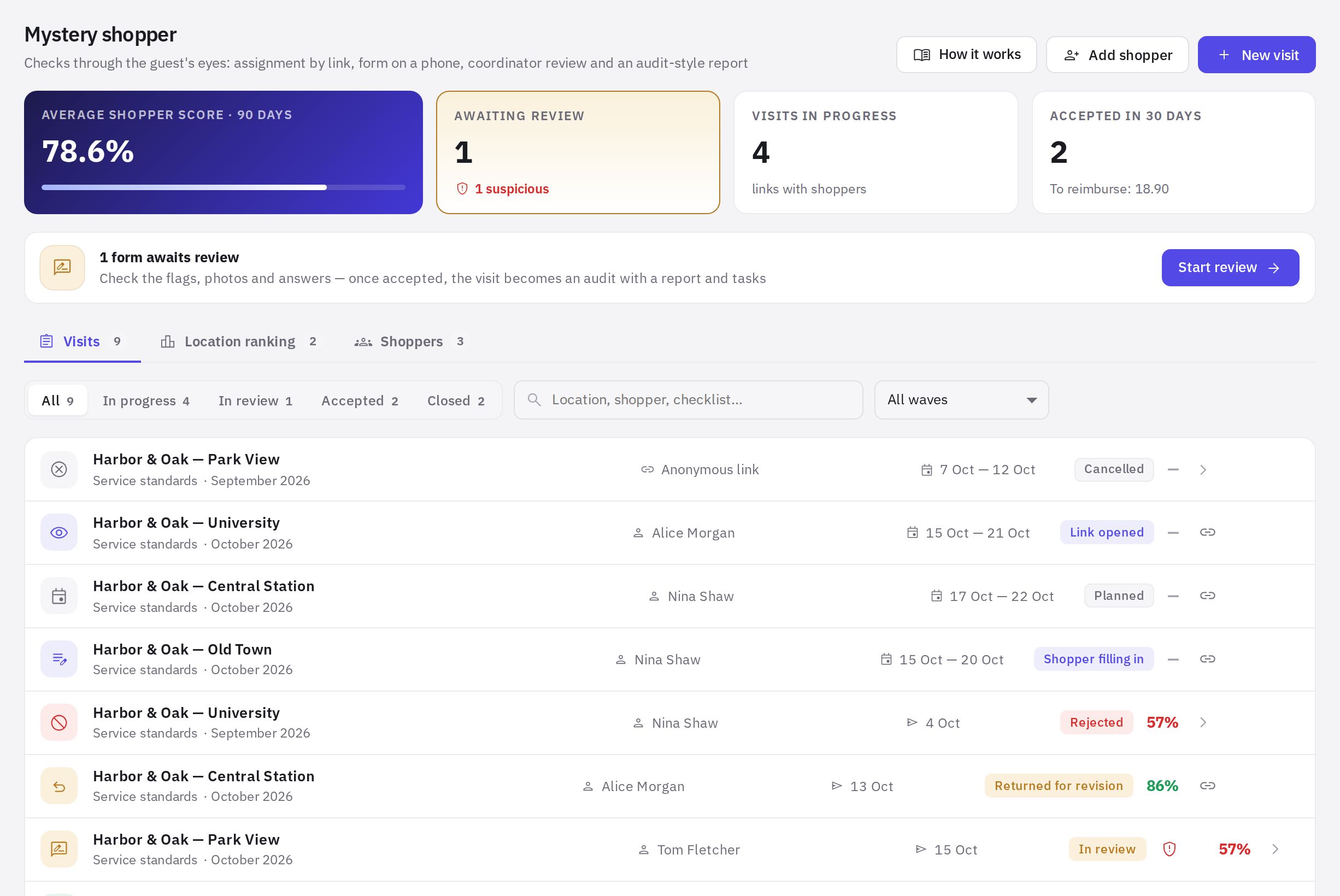The image size is (1340, 896).
Task: Copy link for Central Station Planned visit
Action: tap(1207, 596)
